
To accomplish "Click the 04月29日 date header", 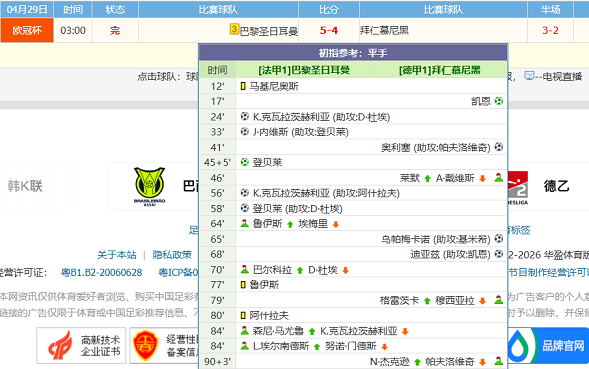I will [x=27, y=9].
